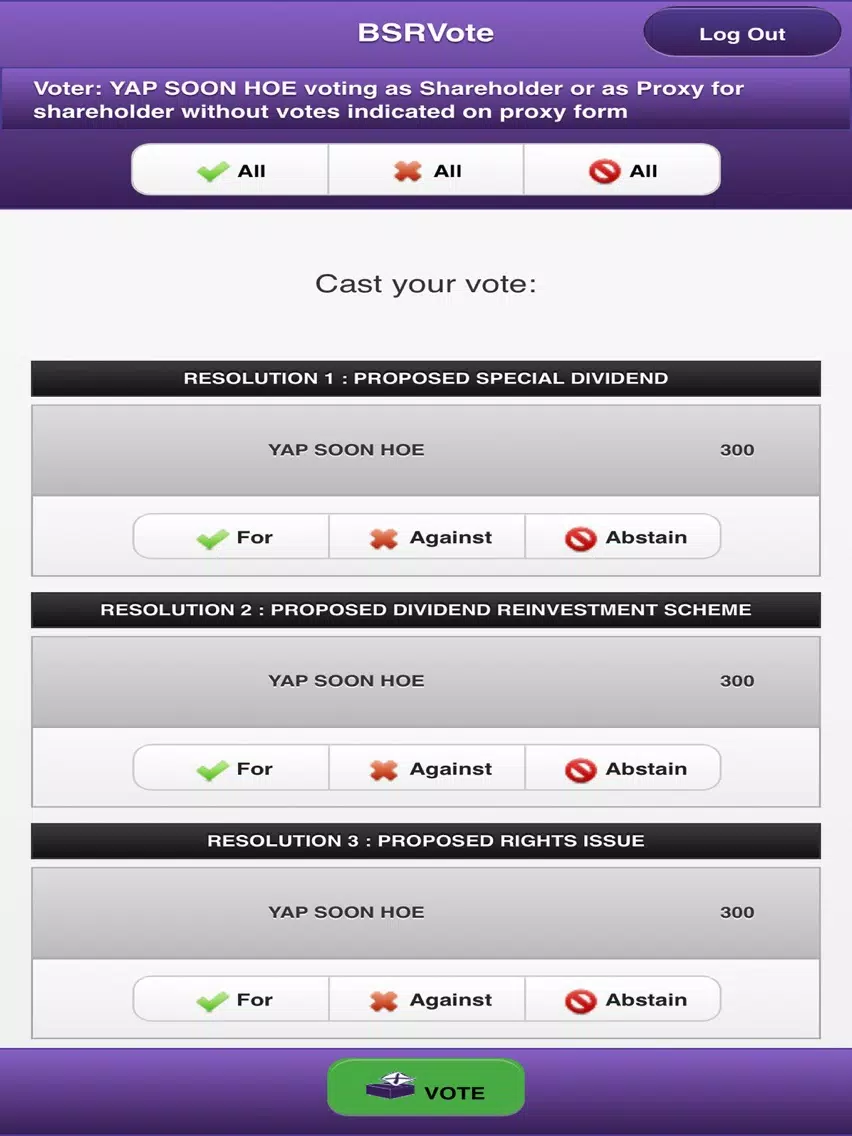Viewport: 852px width, 1136px height.
Task: Click Abstain prohibition icon in Resolution 3
Action: click(580, 1001)
